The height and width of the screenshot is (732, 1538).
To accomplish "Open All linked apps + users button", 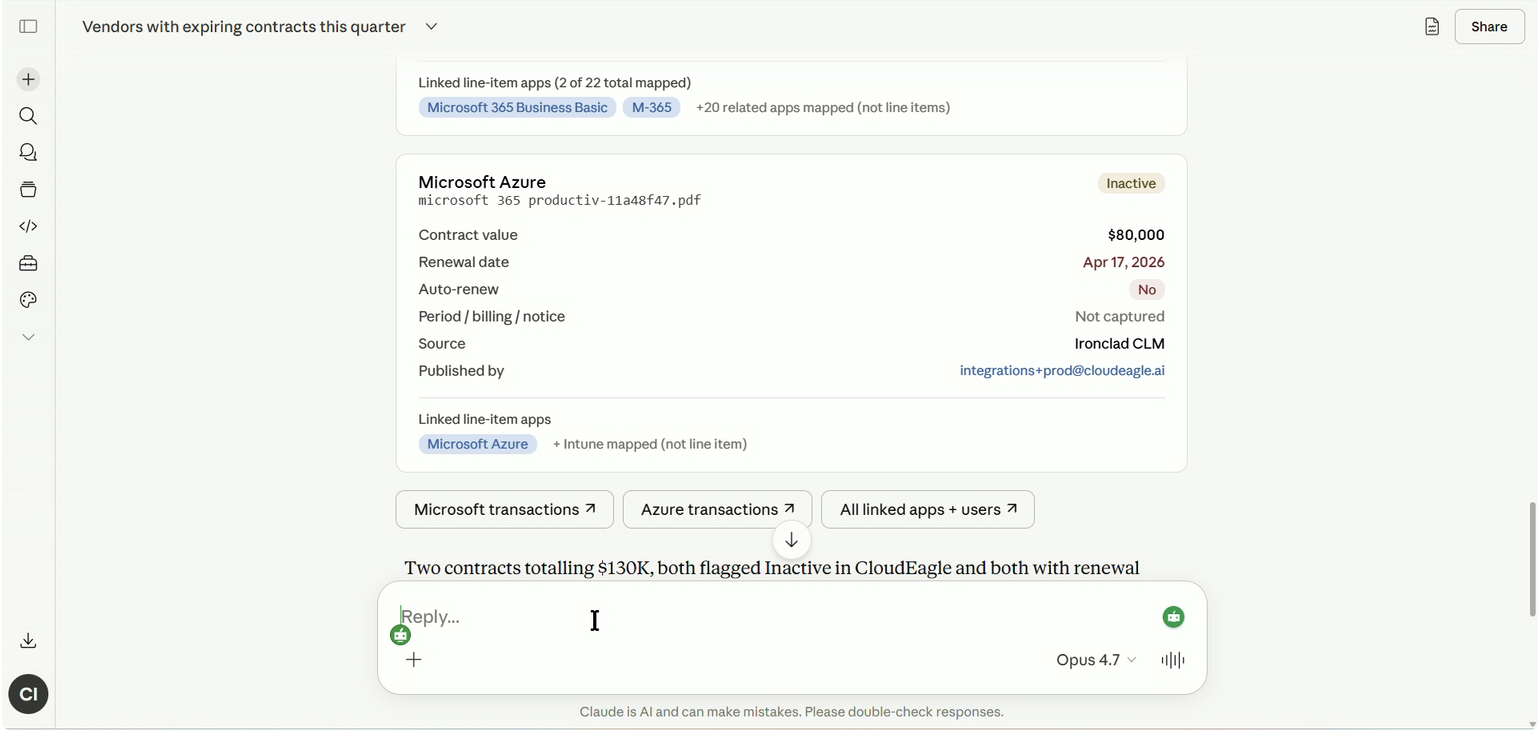I will coord(928,509).
